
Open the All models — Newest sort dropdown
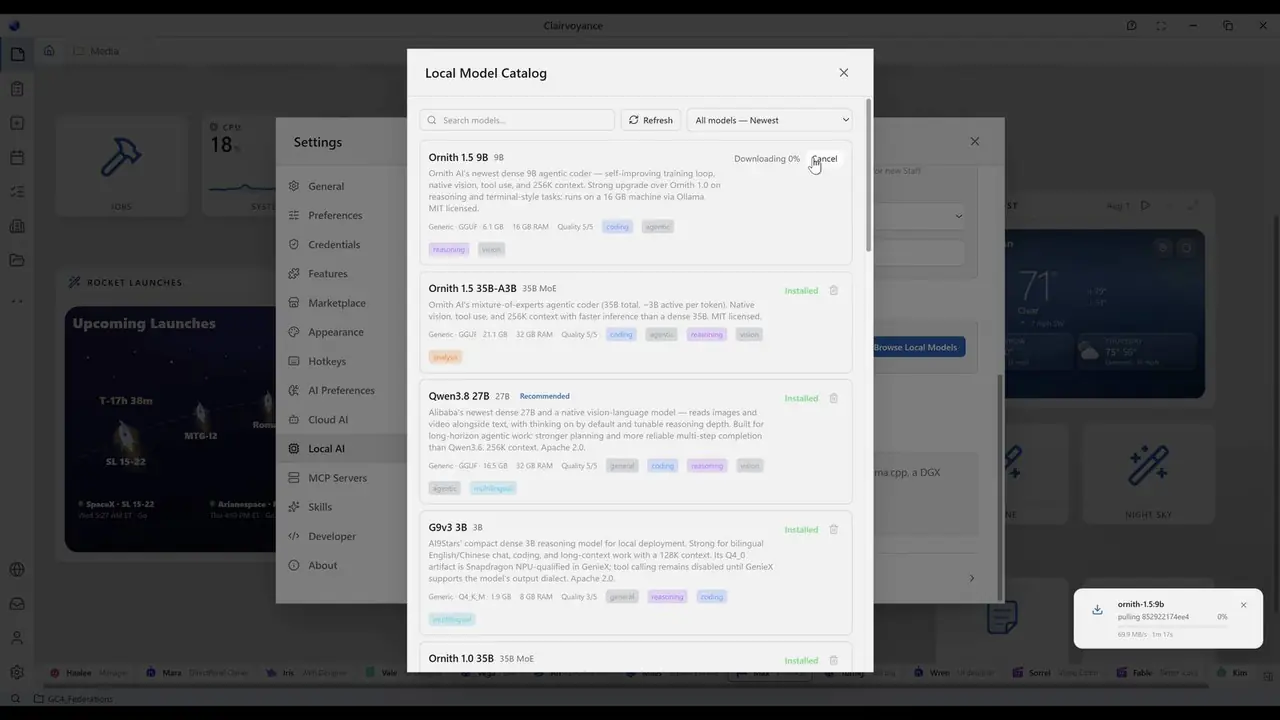click(770, 120)
